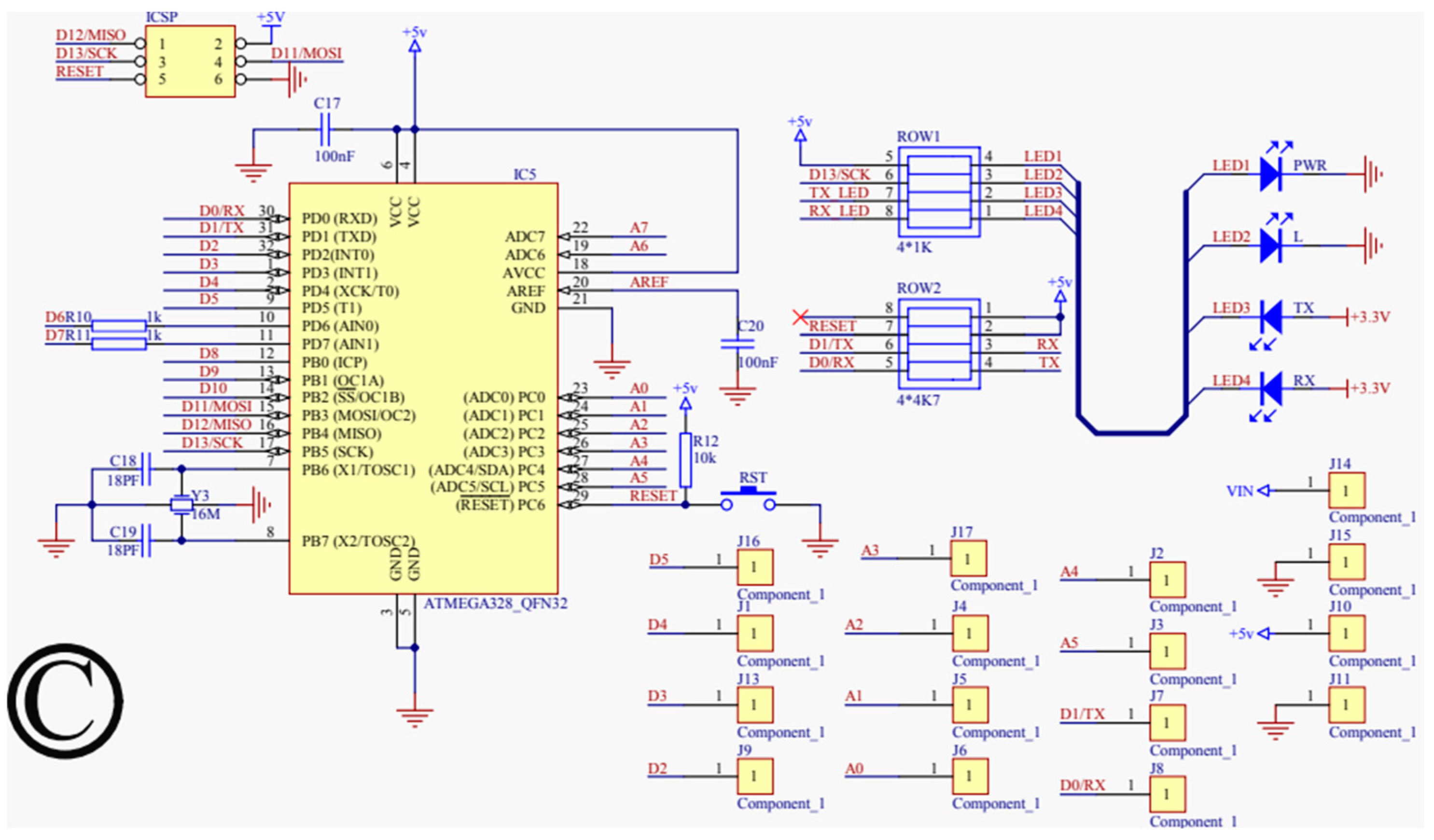
Task: Select the C20 100nF capacitor
Action: (737, 344)
